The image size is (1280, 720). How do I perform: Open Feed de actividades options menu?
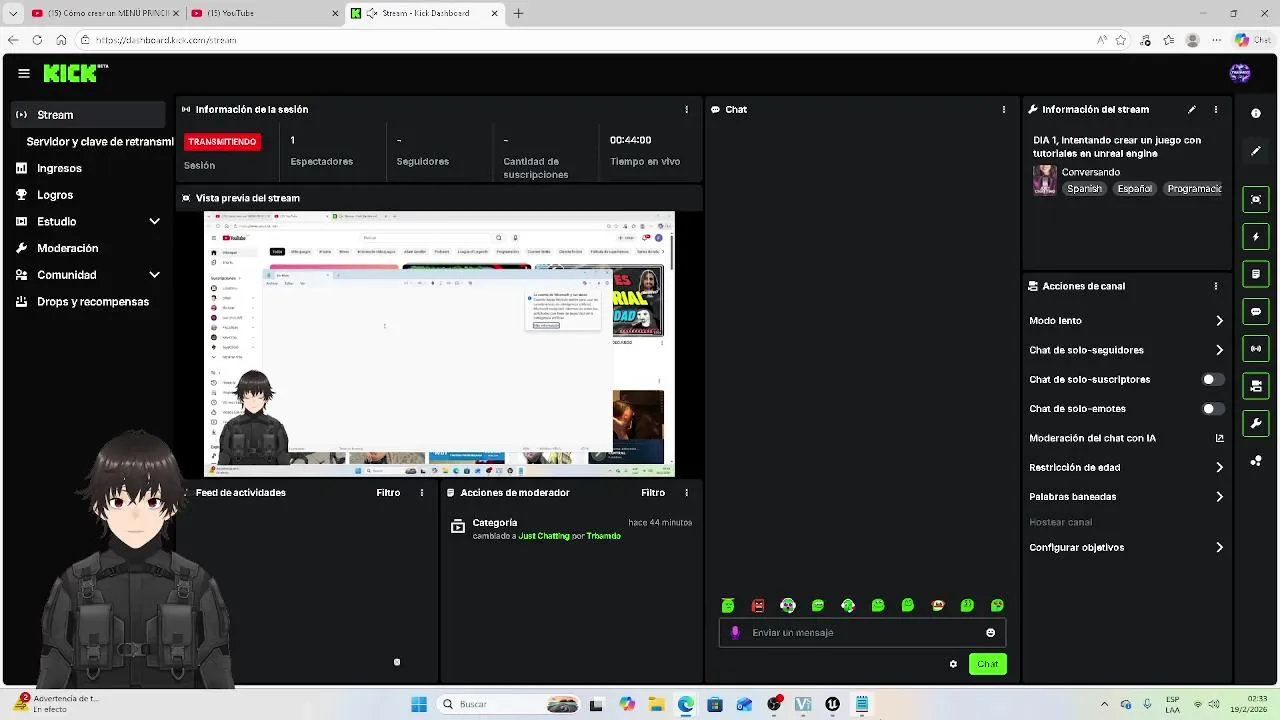click(421, 493)
